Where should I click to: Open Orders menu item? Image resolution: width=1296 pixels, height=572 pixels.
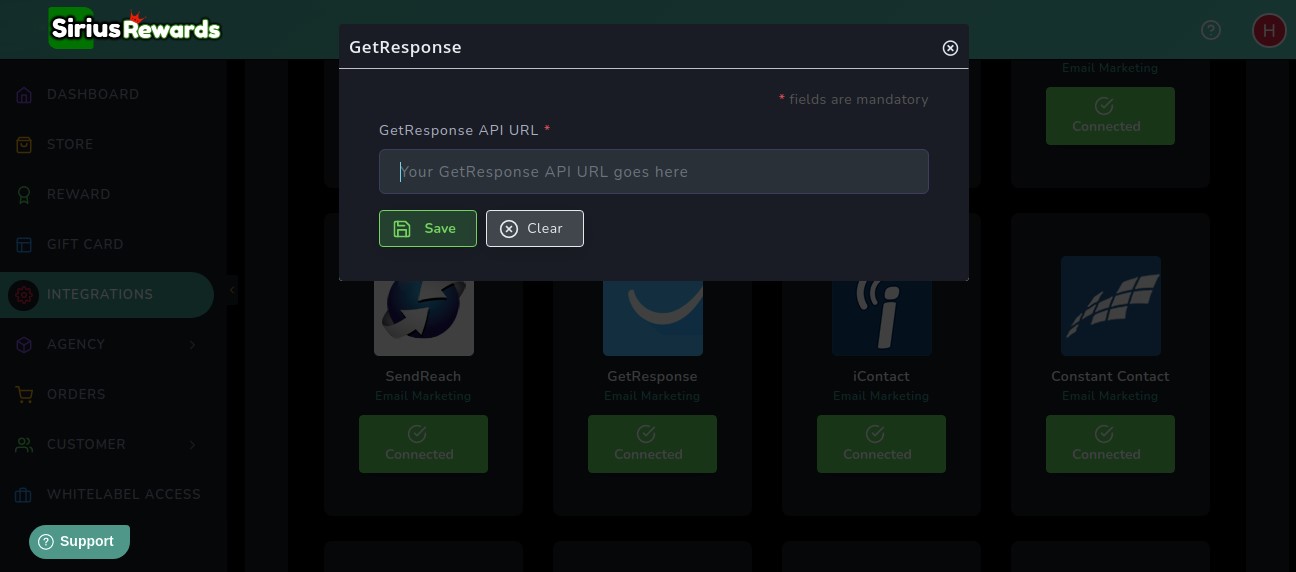pyautogui.click(x=76, y=394)
